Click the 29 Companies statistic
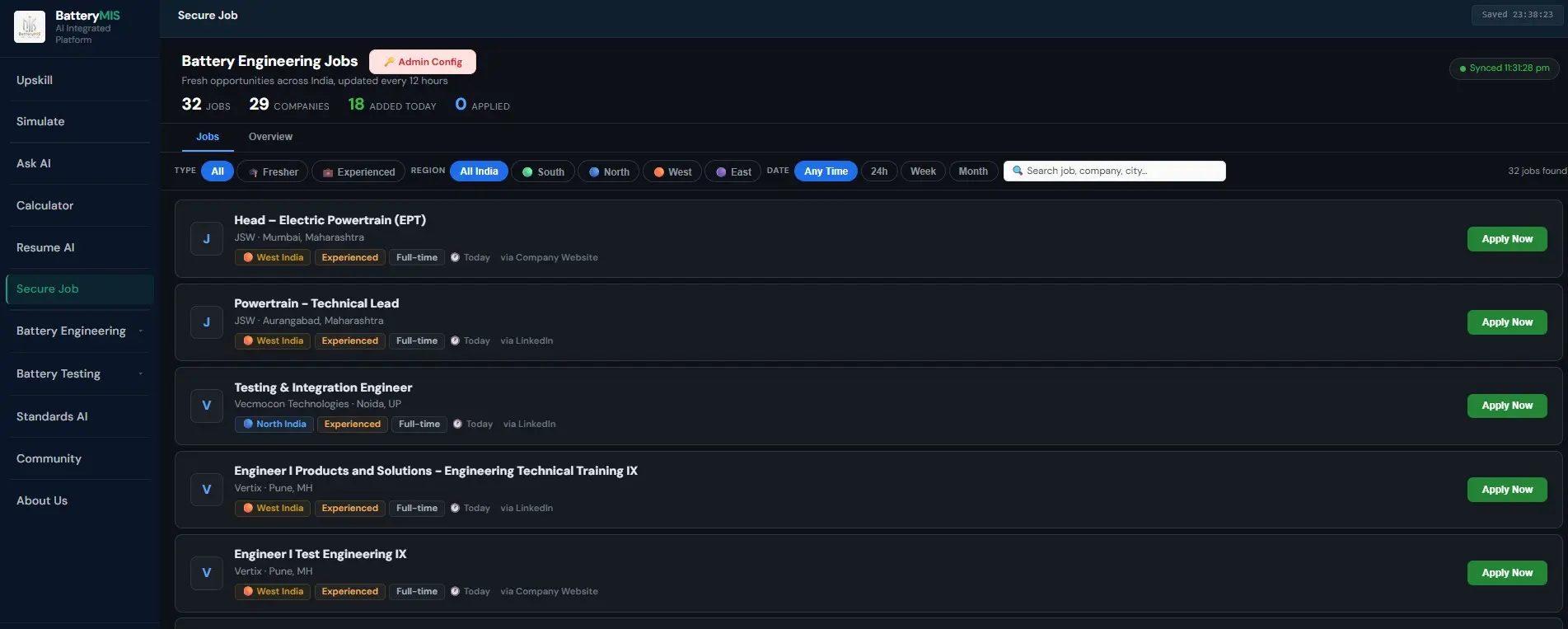The width and height of the screenshot is (1568, 629). [x=289, y=105]
